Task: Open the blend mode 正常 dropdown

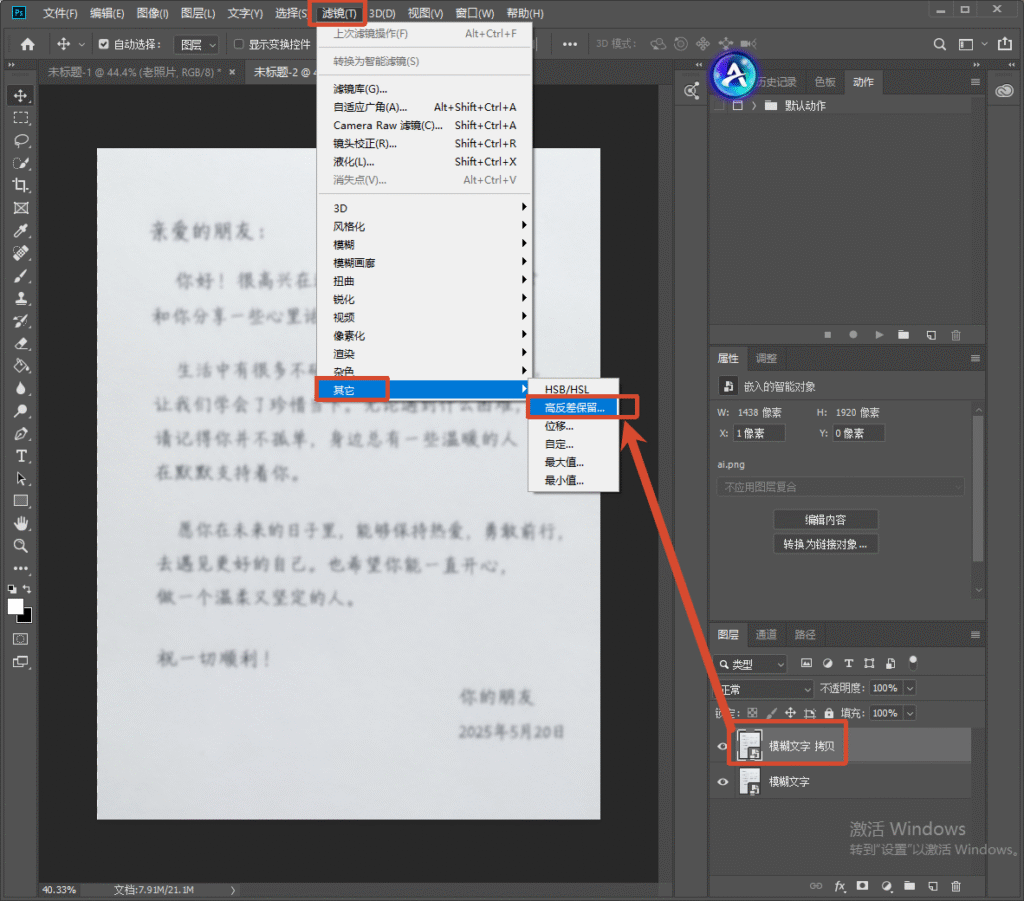Action: point(763,689)
